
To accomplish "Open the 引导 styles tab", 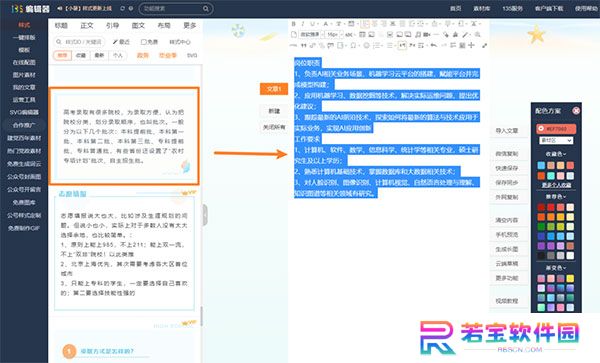I will click(112, 26).
